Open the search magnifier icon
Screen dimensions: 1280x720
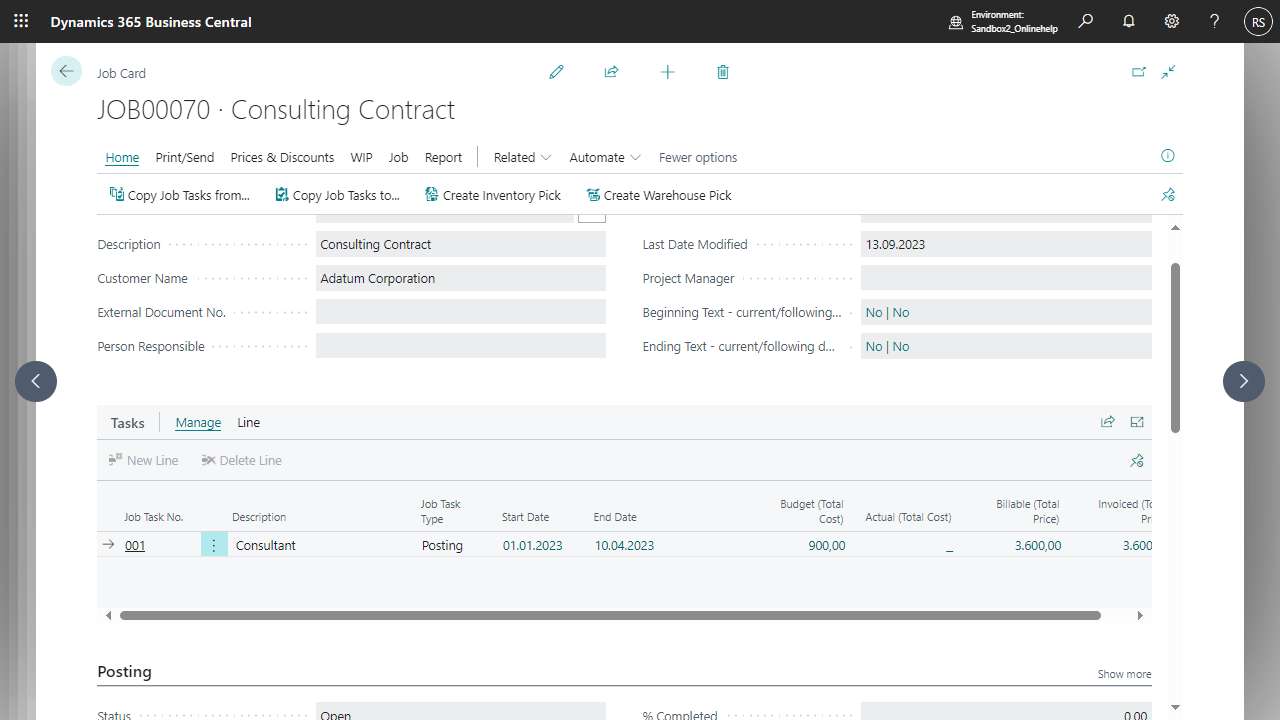click(1086, 21)
